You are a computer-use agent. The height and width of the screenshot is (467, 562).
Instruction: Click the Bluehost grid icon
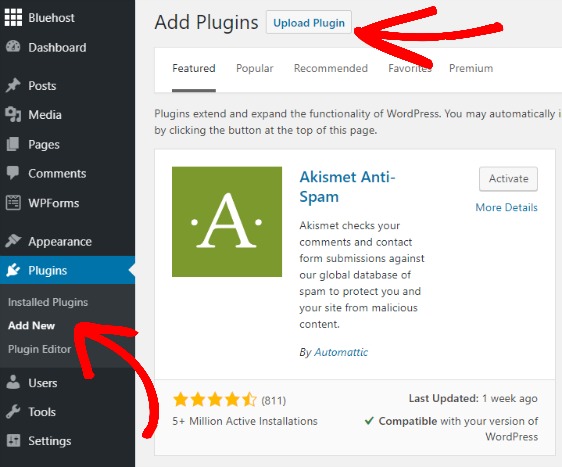(x=13, y=18)
